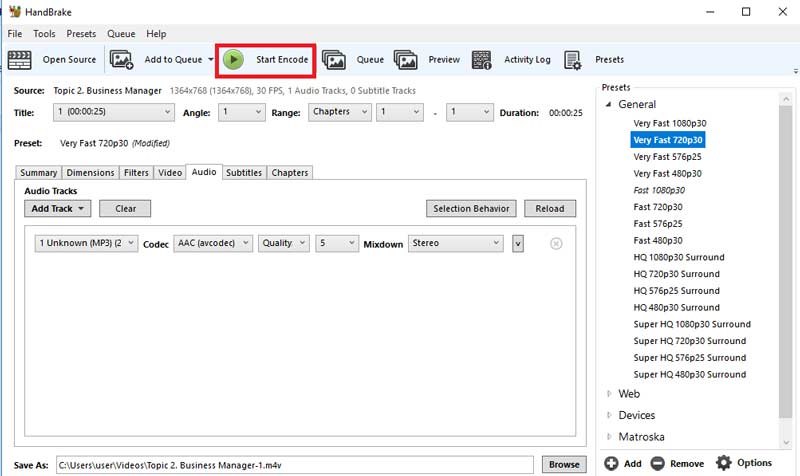Viewport: 800px width, 476px height.
Task: Expand the Devices presets group
Action: [609, 415]
